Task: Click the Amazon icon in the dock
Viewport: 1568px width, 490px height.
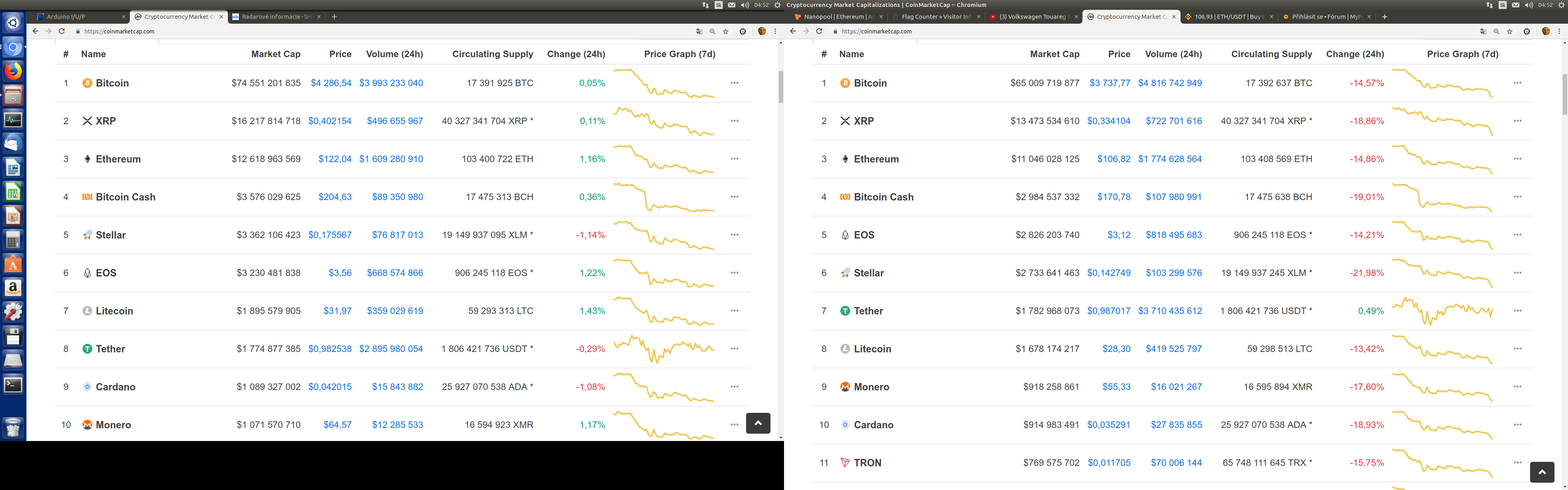Action: [13, 287]
